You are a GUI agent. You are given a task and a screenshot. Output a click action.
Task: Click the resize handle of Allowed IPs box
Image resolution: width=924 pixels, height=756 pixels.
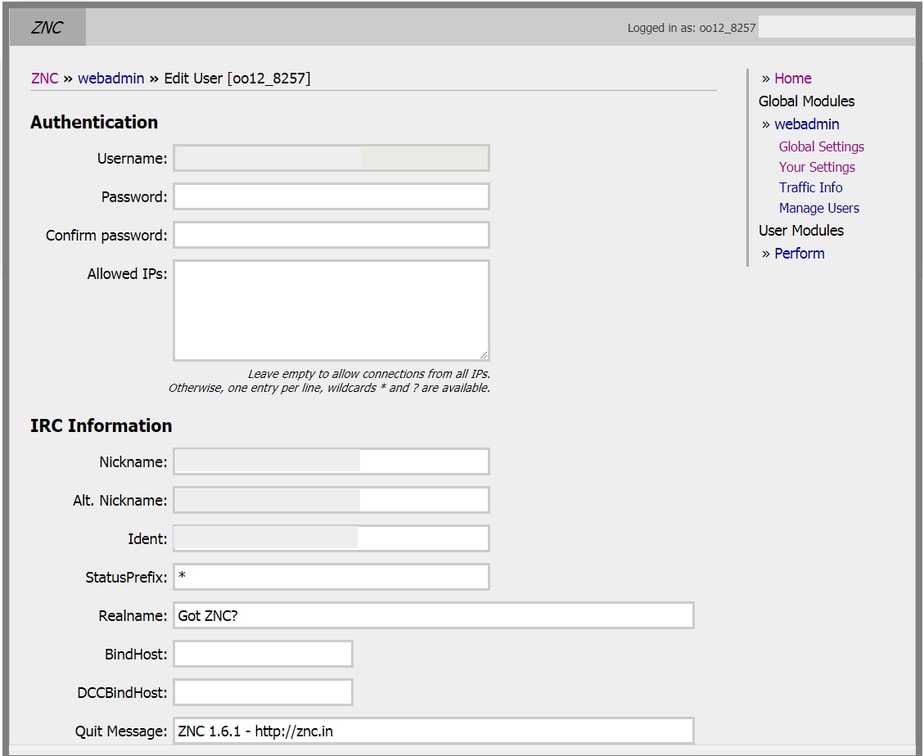484,353
